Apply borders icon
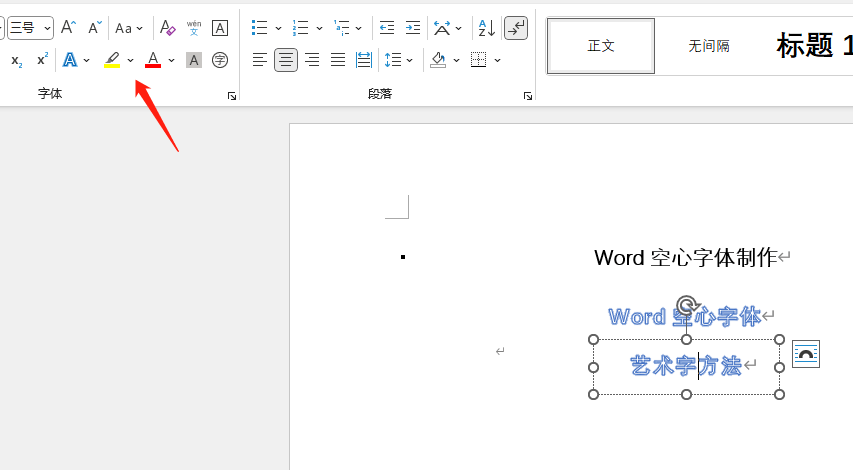Screen dimensions: 853x470 478,60
